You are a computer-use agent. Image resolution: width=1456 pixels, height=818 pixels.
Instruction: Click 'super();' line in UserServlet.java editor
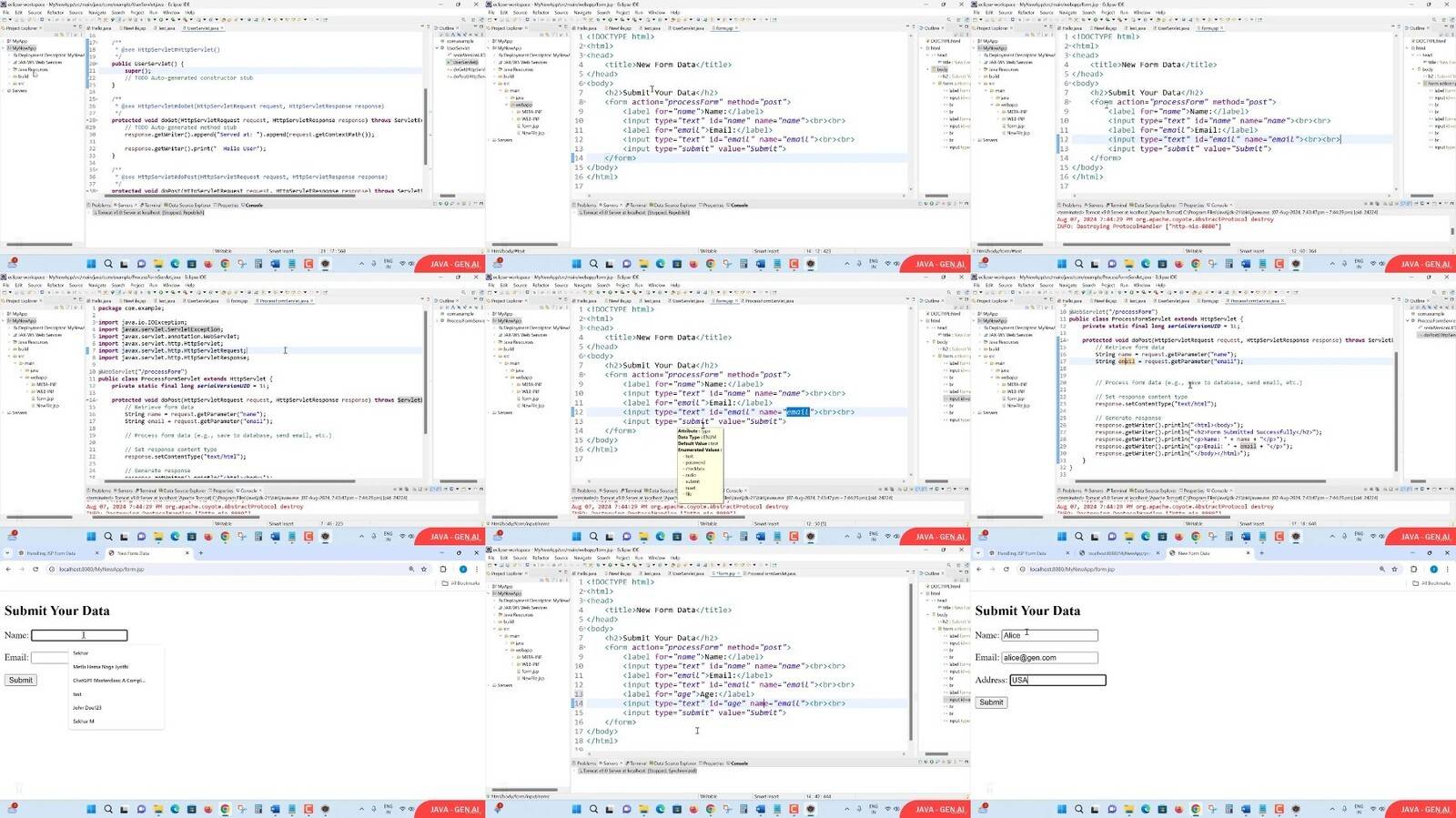pos(138,70)
